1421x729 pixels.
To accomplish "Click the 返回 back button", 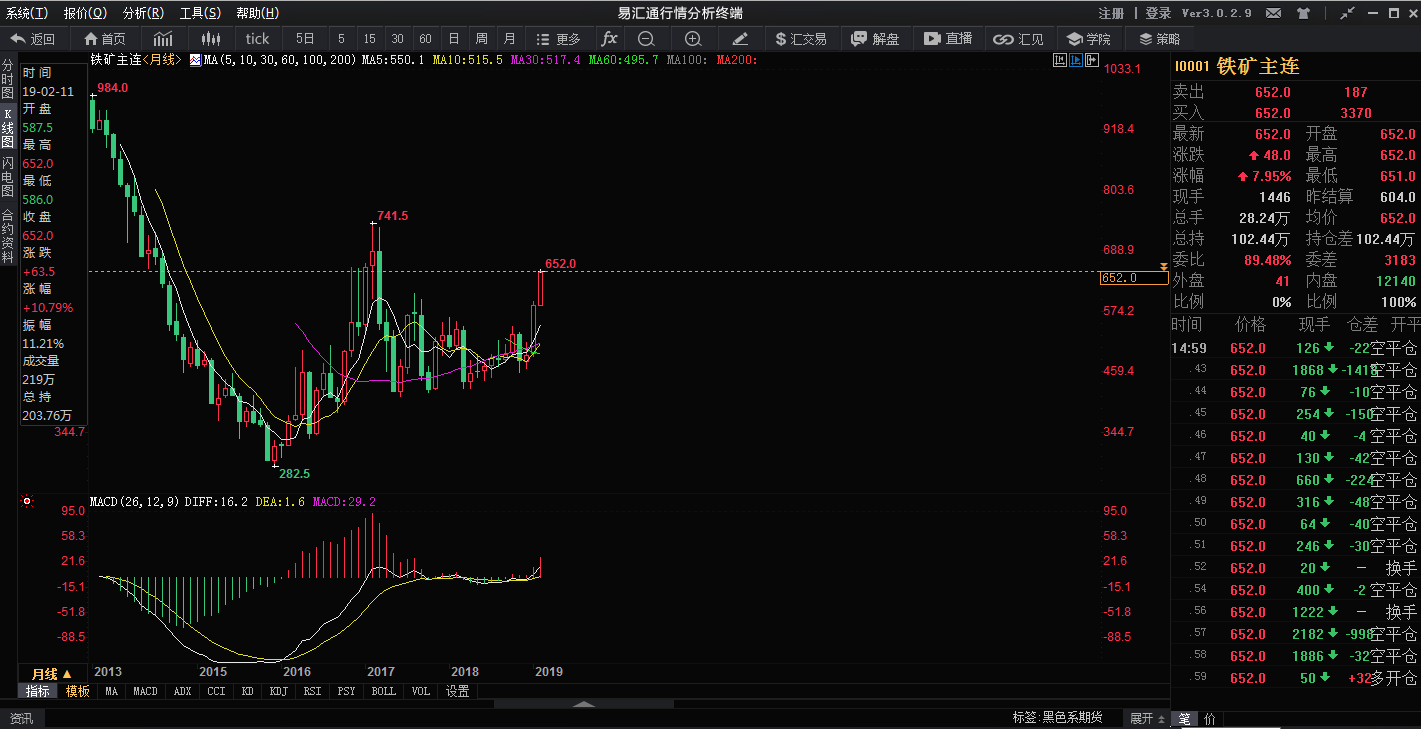I will (x=33, y=39).
